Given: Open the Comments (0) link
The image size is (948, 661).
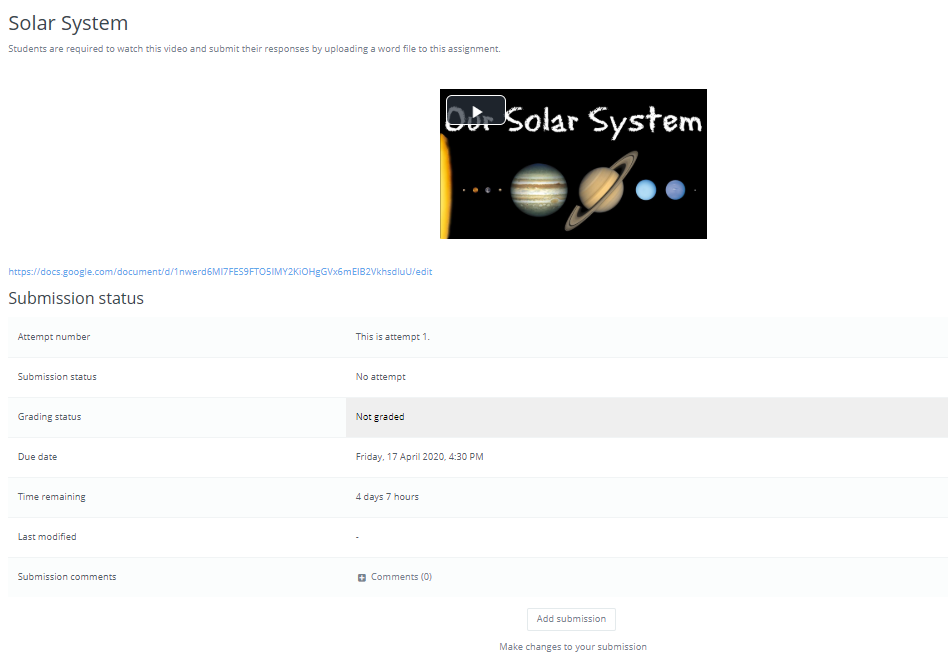Looking at the screenshot, I should 401,577.
